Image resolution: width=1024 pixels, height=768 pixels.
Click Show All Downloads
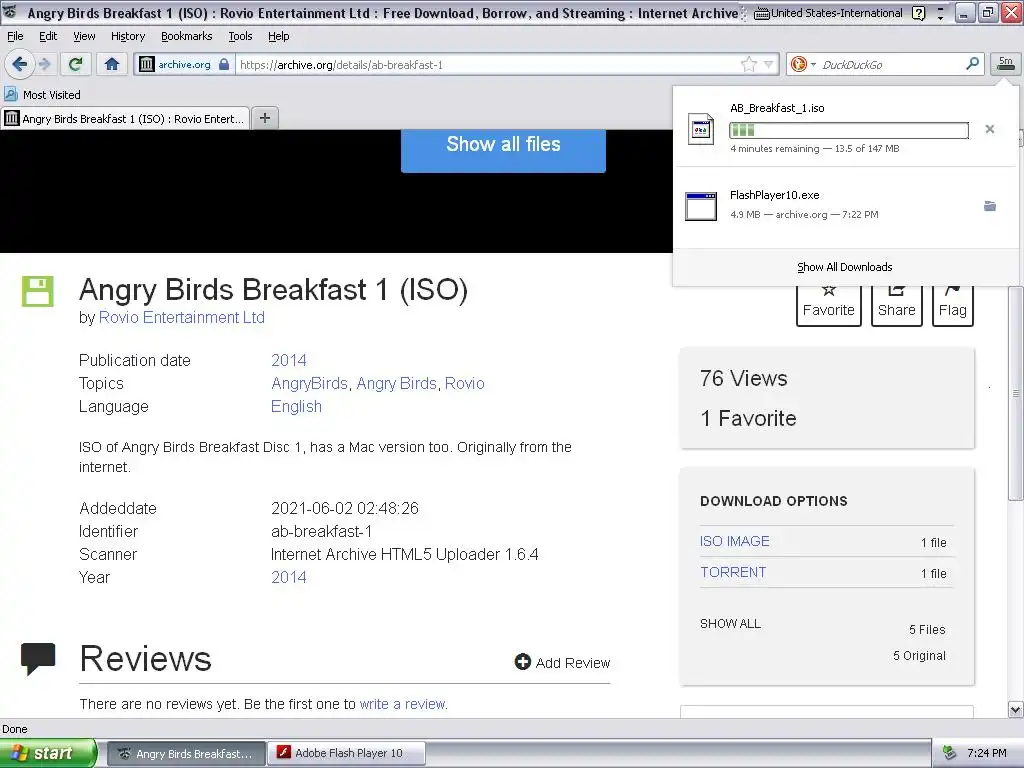tap(844, 267)
